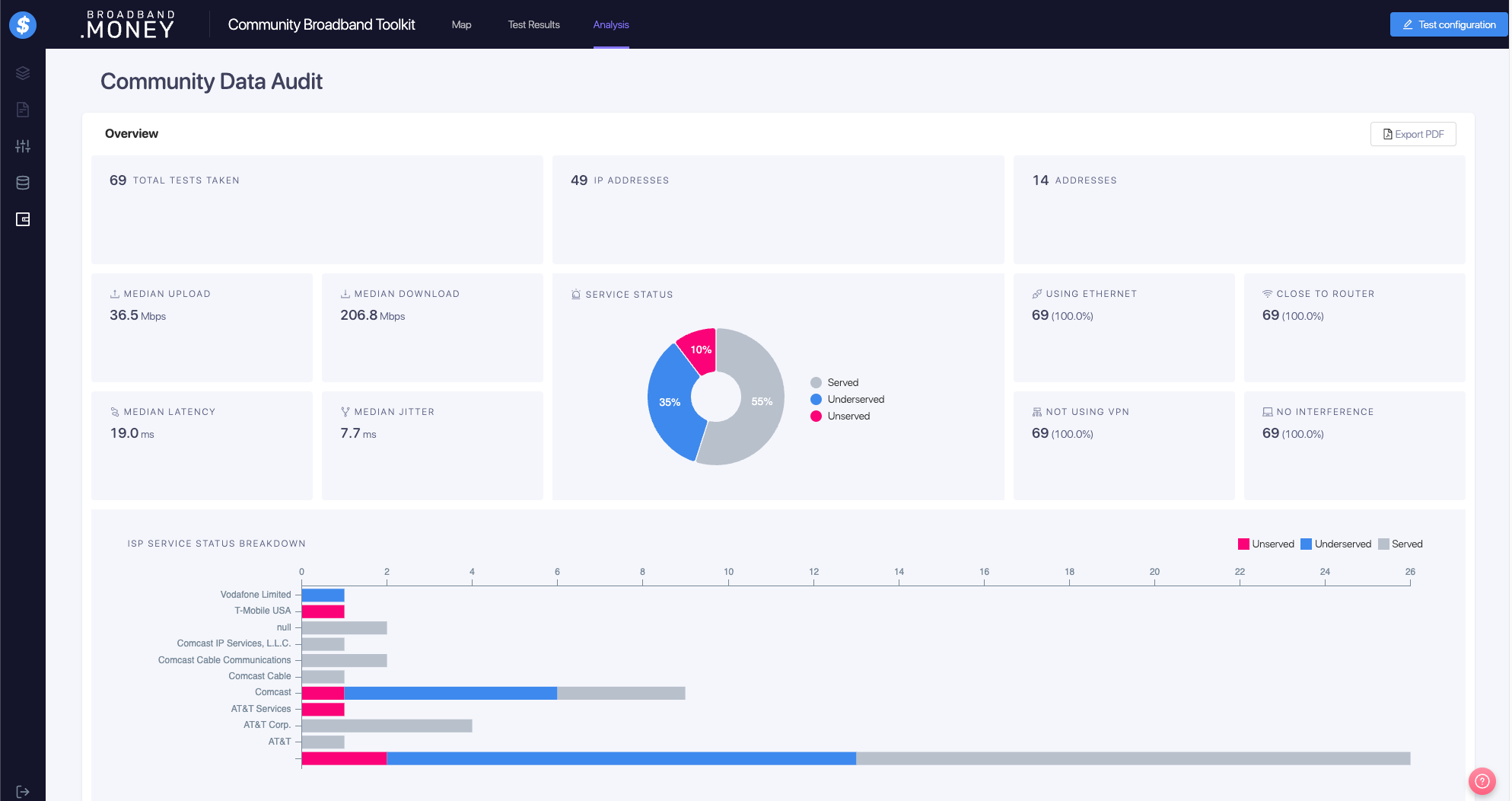The height and width of the screenshot is (801, 1512).
Task: Open the database icon in sidebar
Action: coord(23,183)
